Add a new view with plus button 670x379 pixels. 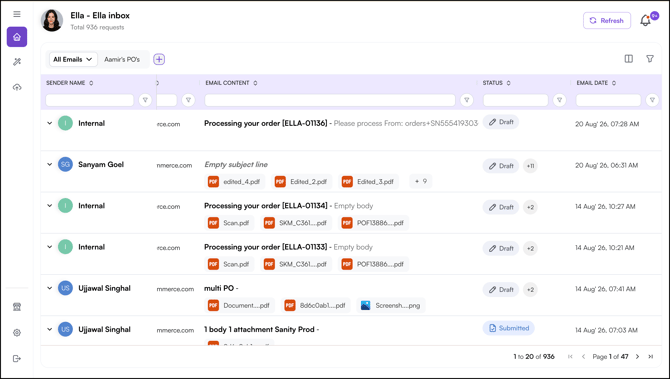[x=159, y=59]
